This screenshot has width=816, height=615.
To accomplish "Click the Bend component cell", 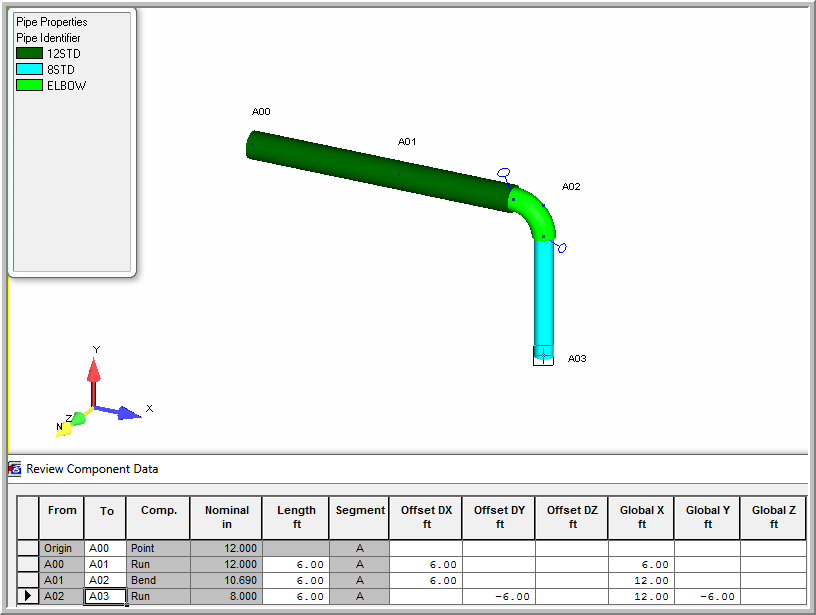I will (158, 580).
